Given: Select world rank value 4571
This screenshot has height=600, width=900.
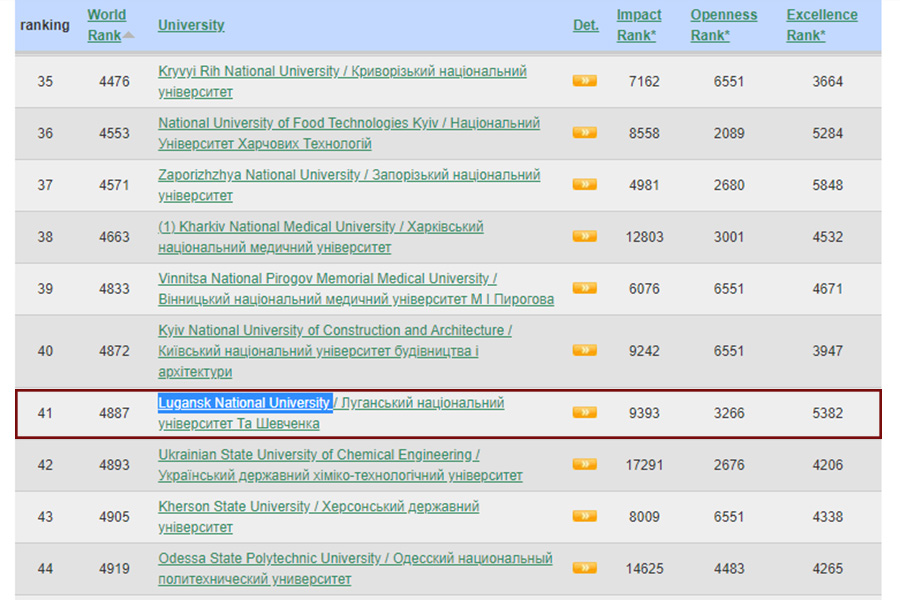Looking at the screenshot, I should tap(114, 185).
